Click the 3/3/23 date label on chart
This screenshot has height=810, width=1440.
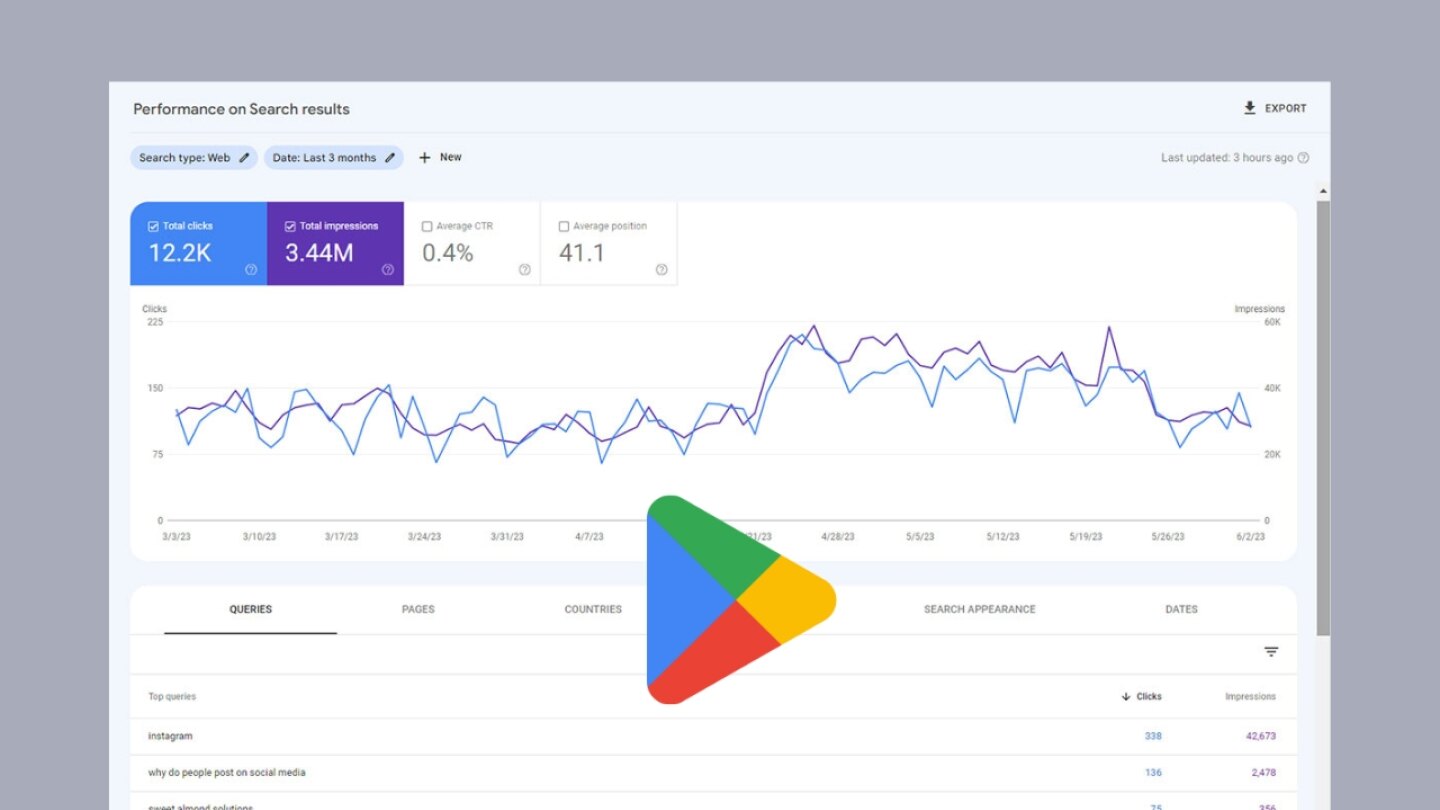(x=176, y=537)
